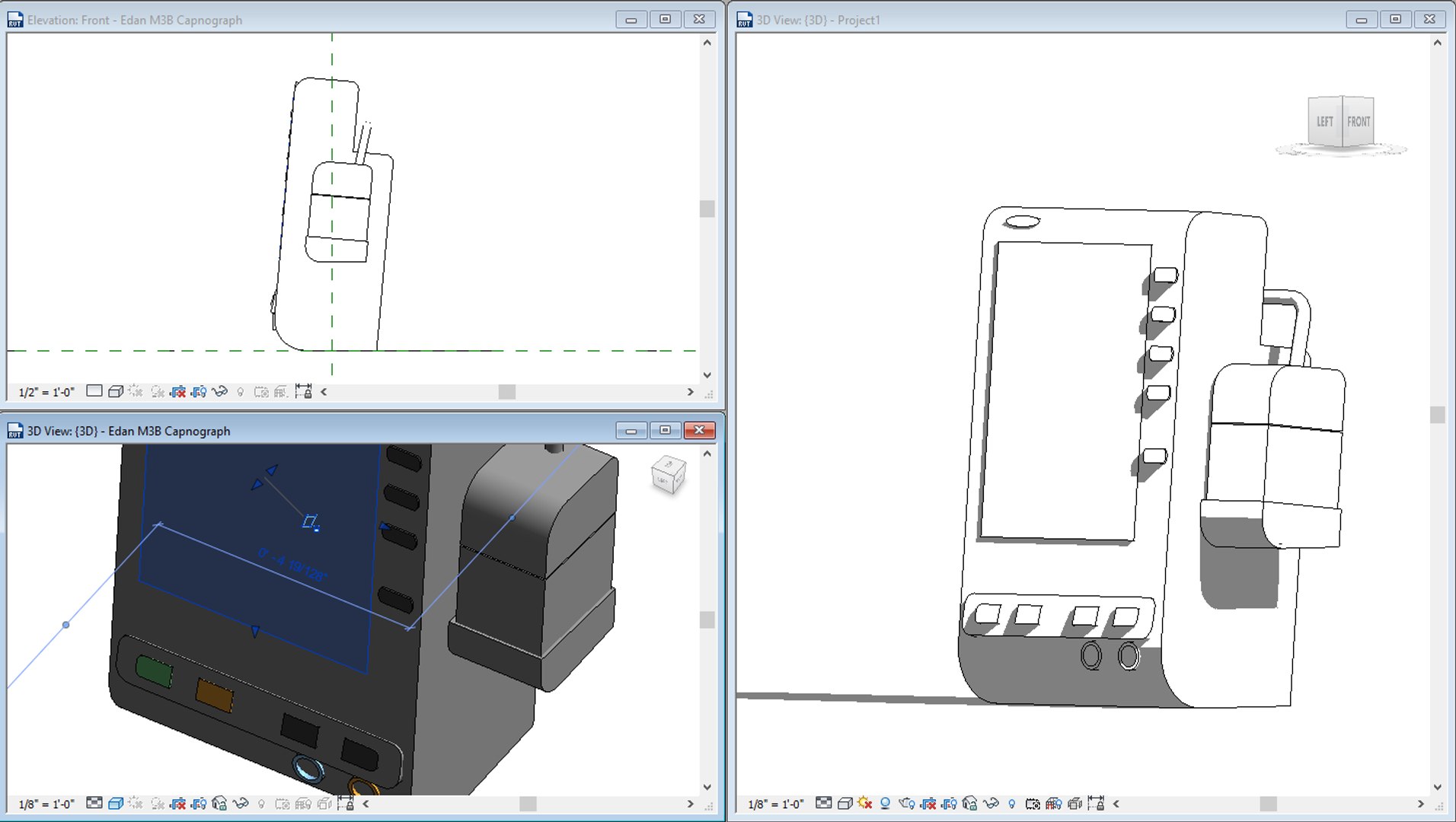Reveal Hidden Elements lightbulb in Project1 view
The width and height of the screenshot is (1456, 822).
pyautogui.click(x=1011, y=804)
